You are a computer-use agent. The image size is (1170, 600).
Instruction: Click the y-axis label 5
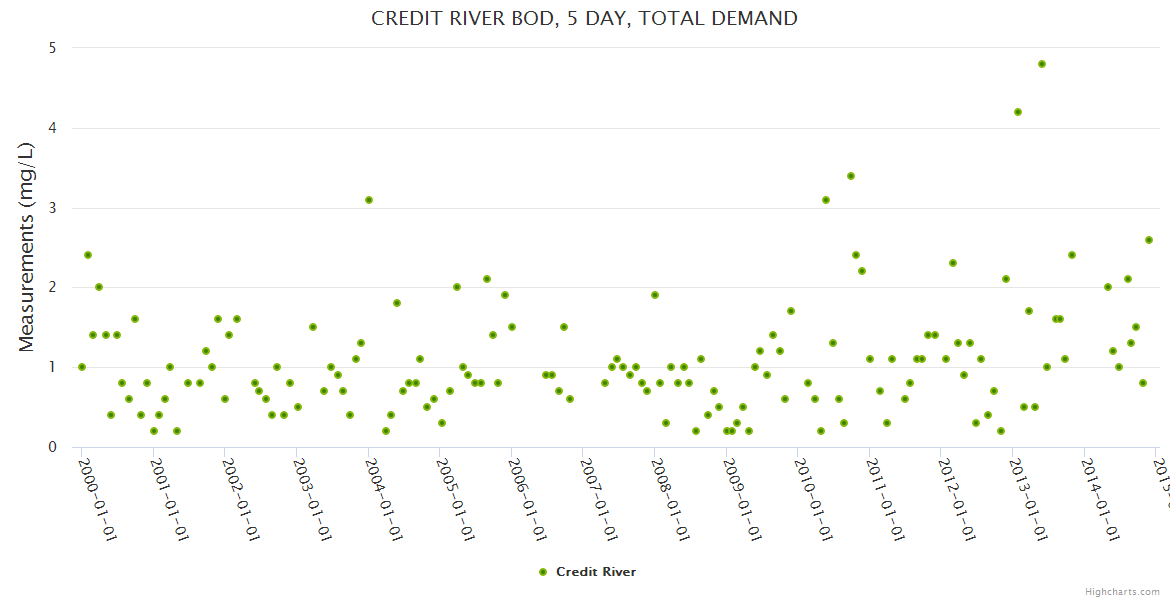52,48
